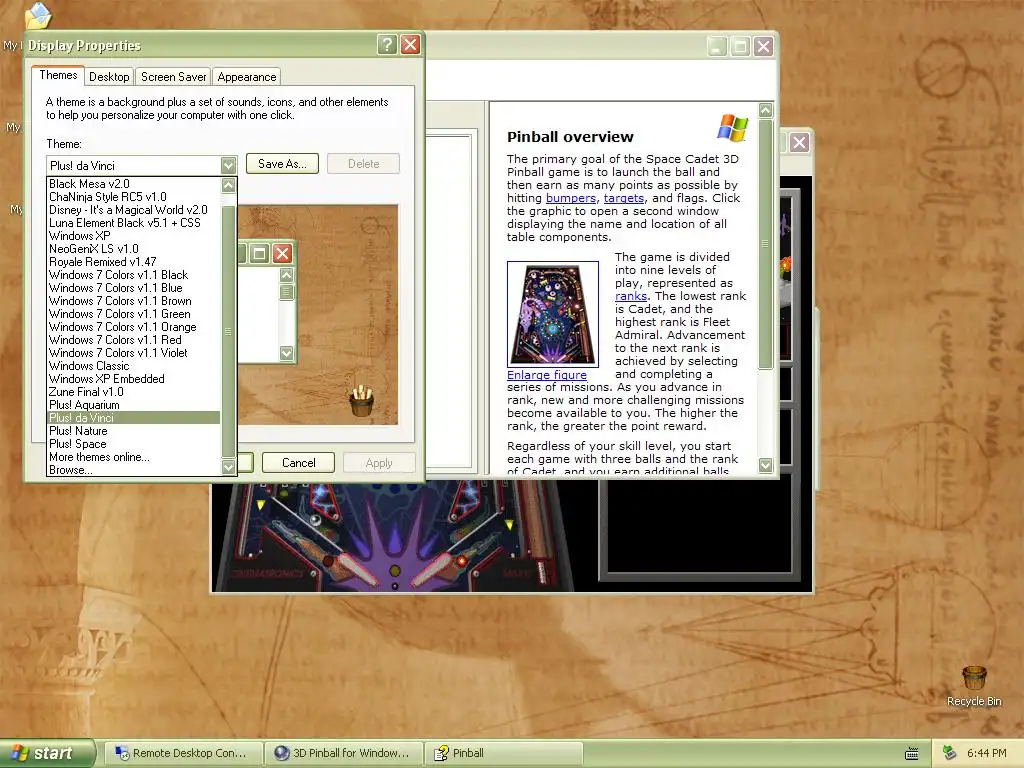1024x768 pixels.
Task: Select Luna Element Black v5.1 + CSS
Action: click(134, 223)
